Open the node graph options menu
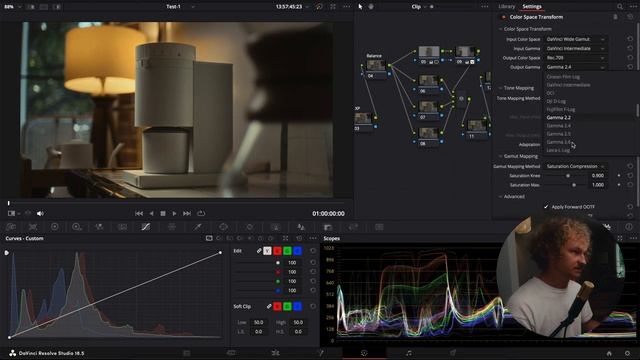Image resolution: width=640 pixels, height=360 pixels. [484, 7]
